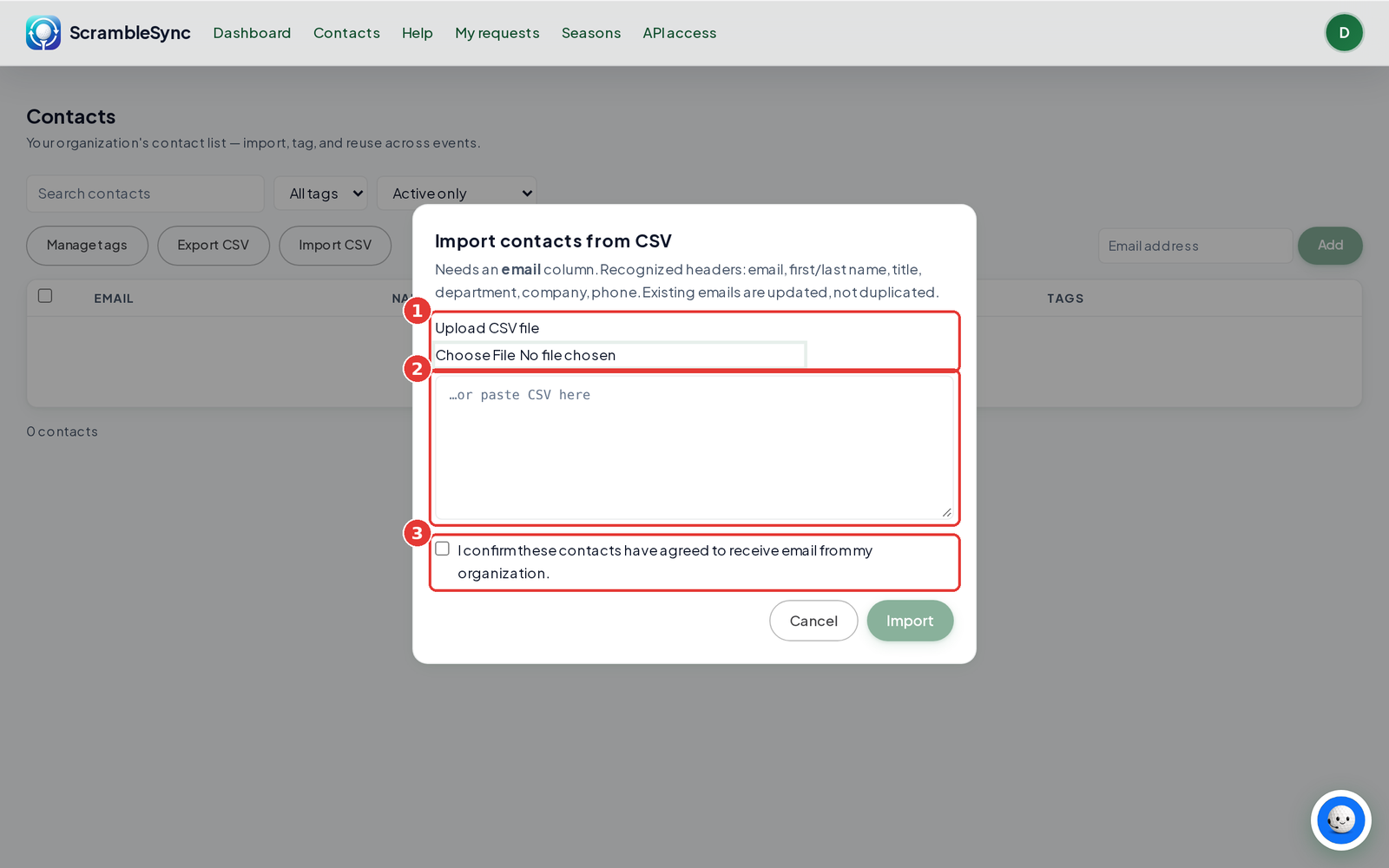1389x868 pixels.
Task: Cancel the CSV import dialog
Action: pyautogui.click(x=813, y=621)
